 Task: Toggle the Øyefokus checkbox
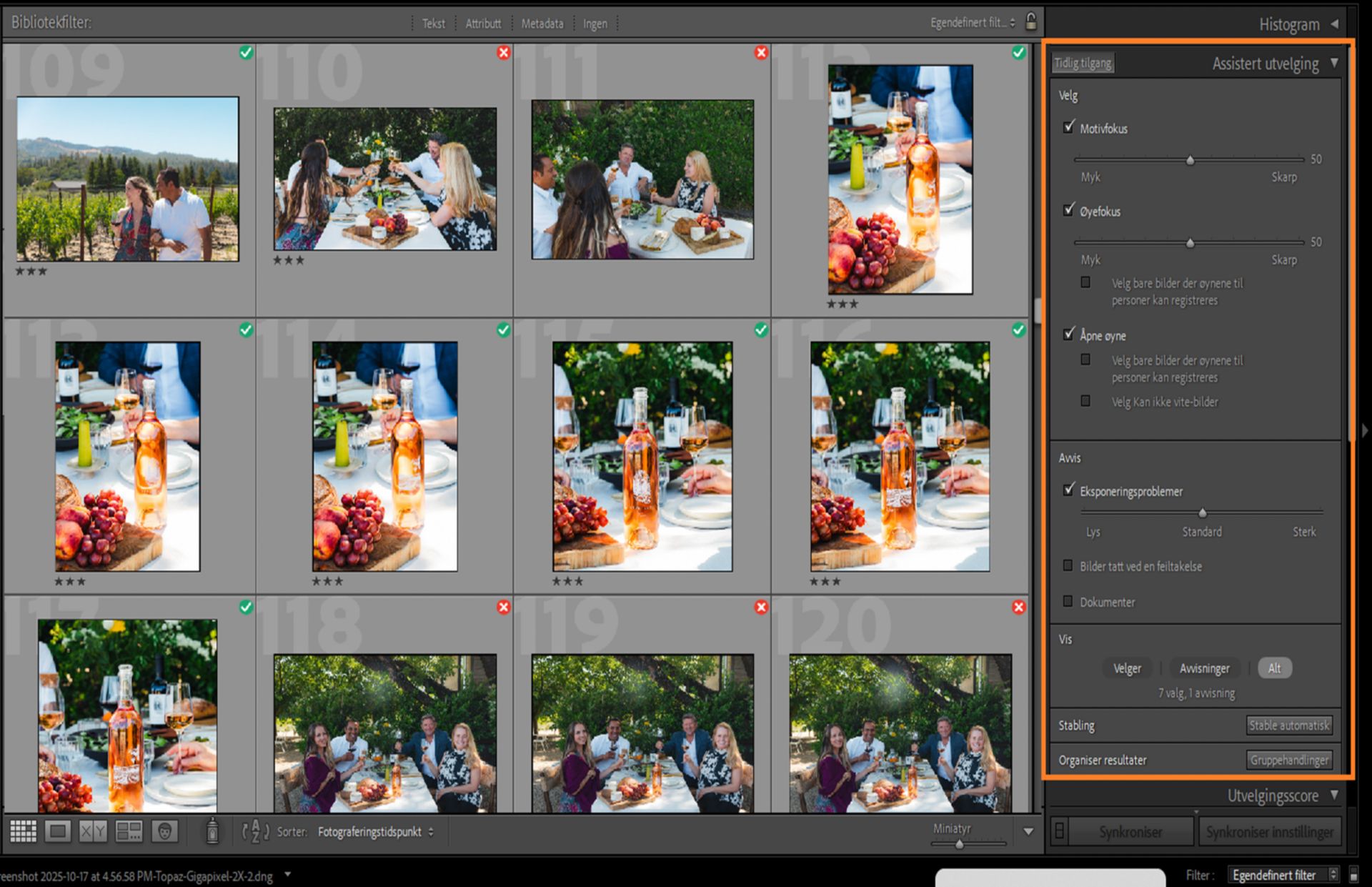[1068, 210]
